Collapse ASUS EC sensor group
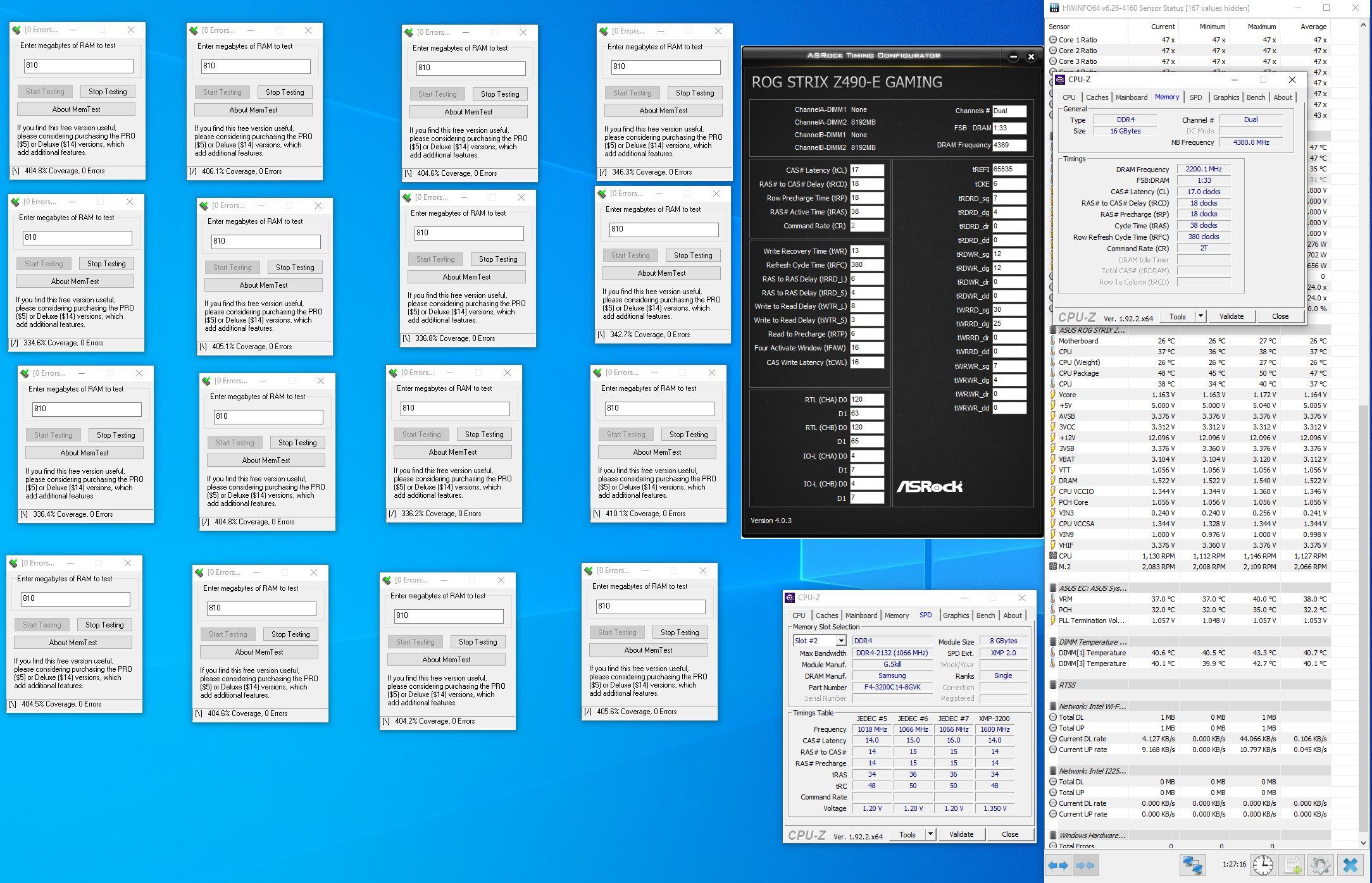 (x=1053, y=588)
